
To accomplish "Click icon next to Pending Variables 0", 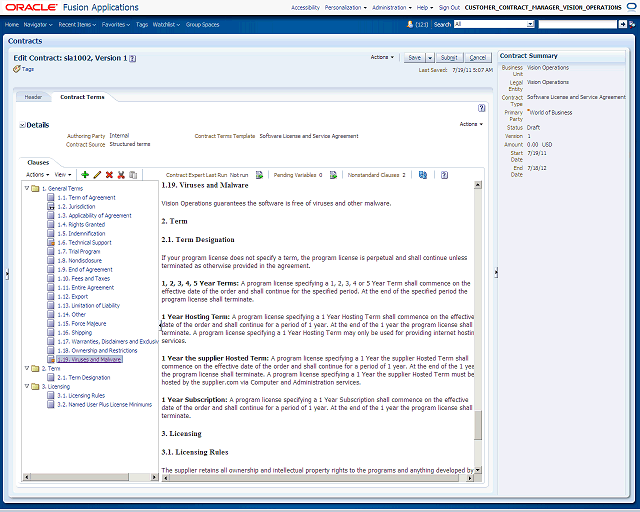I will (333, 175).
